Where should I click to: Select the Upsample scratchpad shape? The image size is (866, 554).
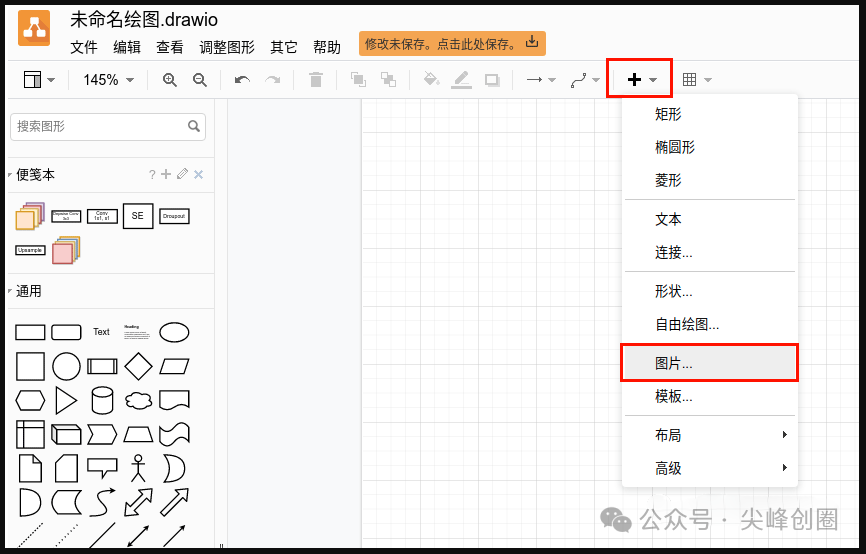point(30,250)
